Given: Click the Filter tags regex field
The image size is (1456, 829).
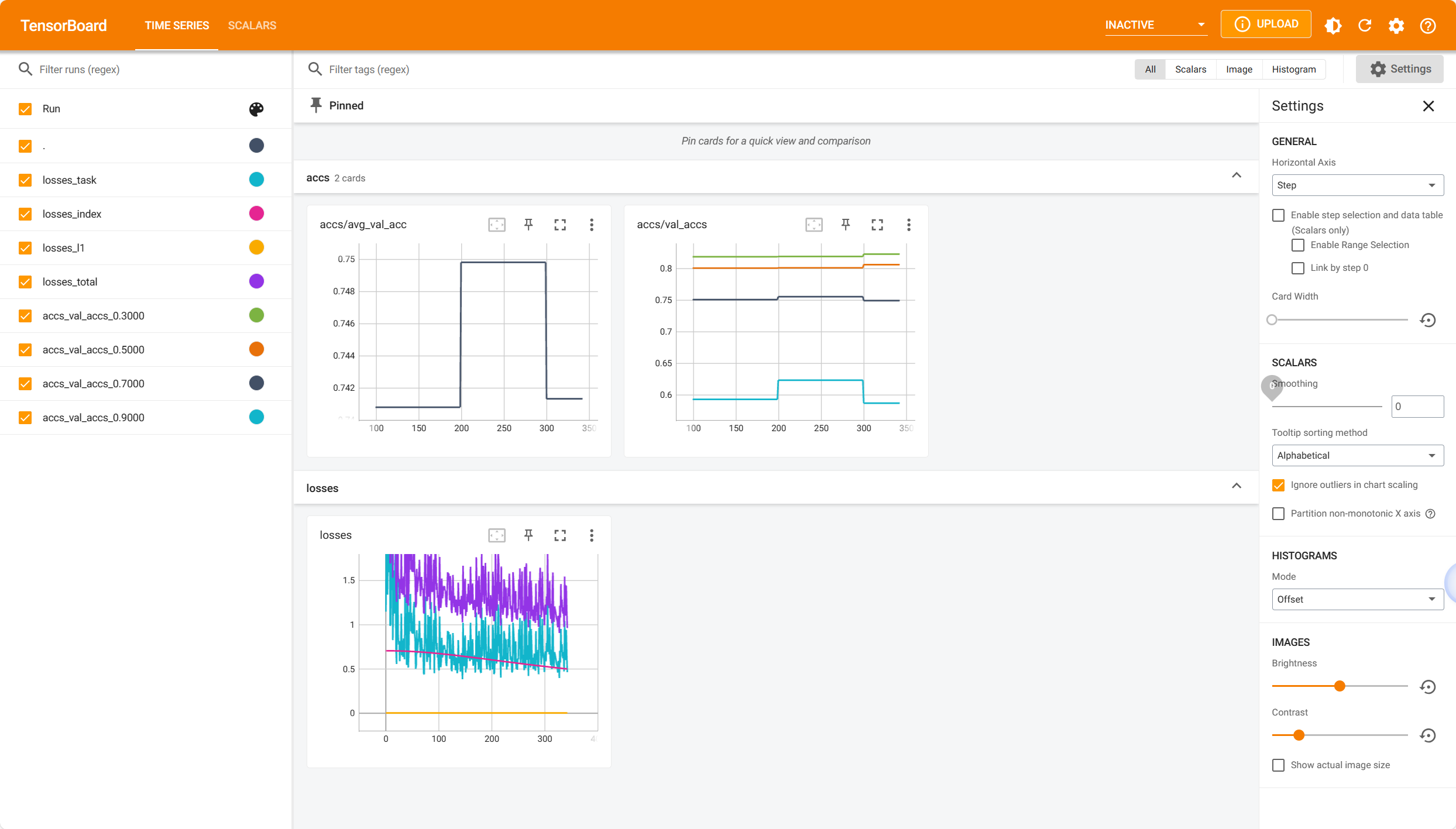Looking at the screenshot, I should (369, 70).
